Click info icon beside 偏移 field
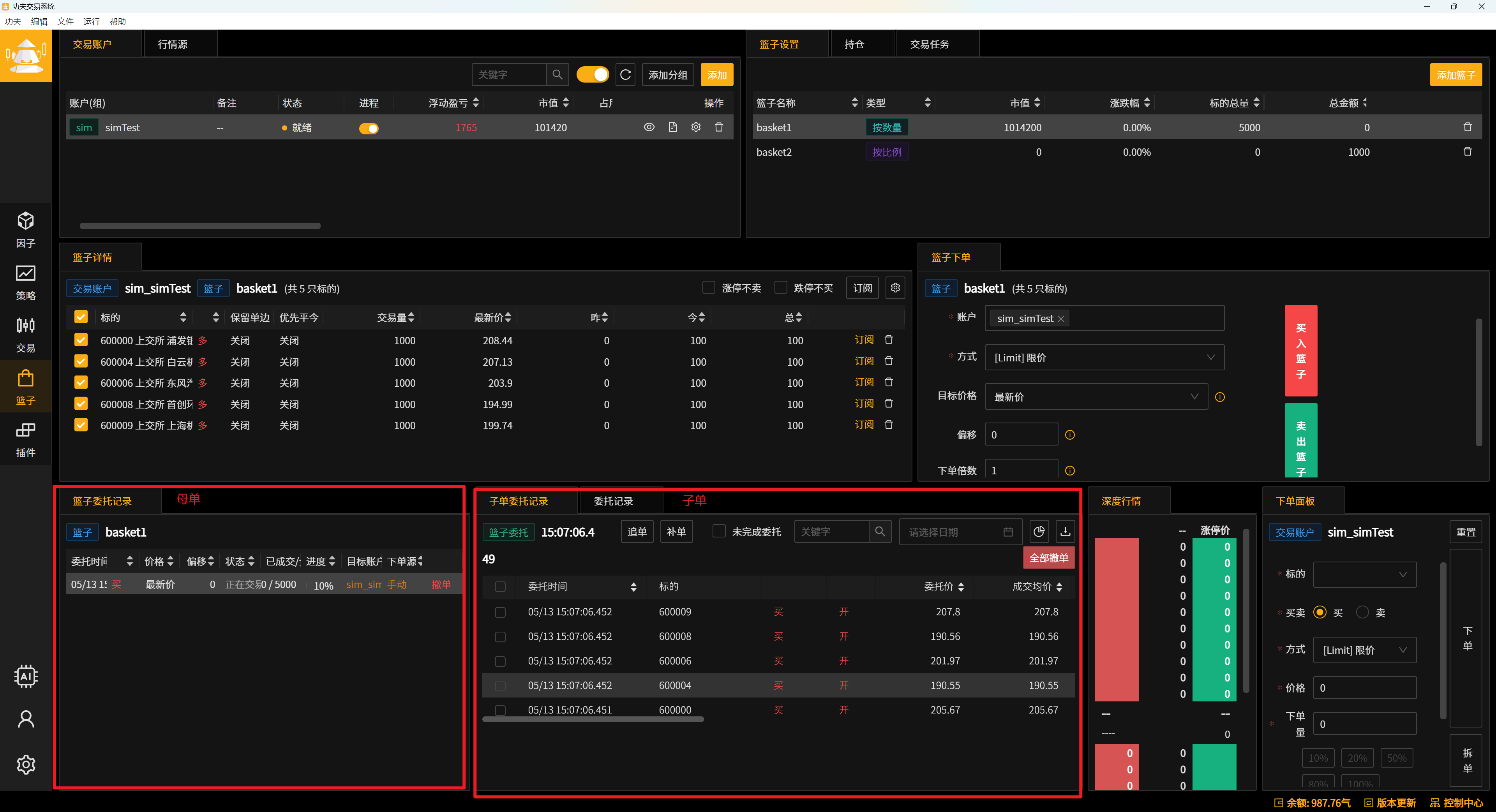 point(1070,435)
